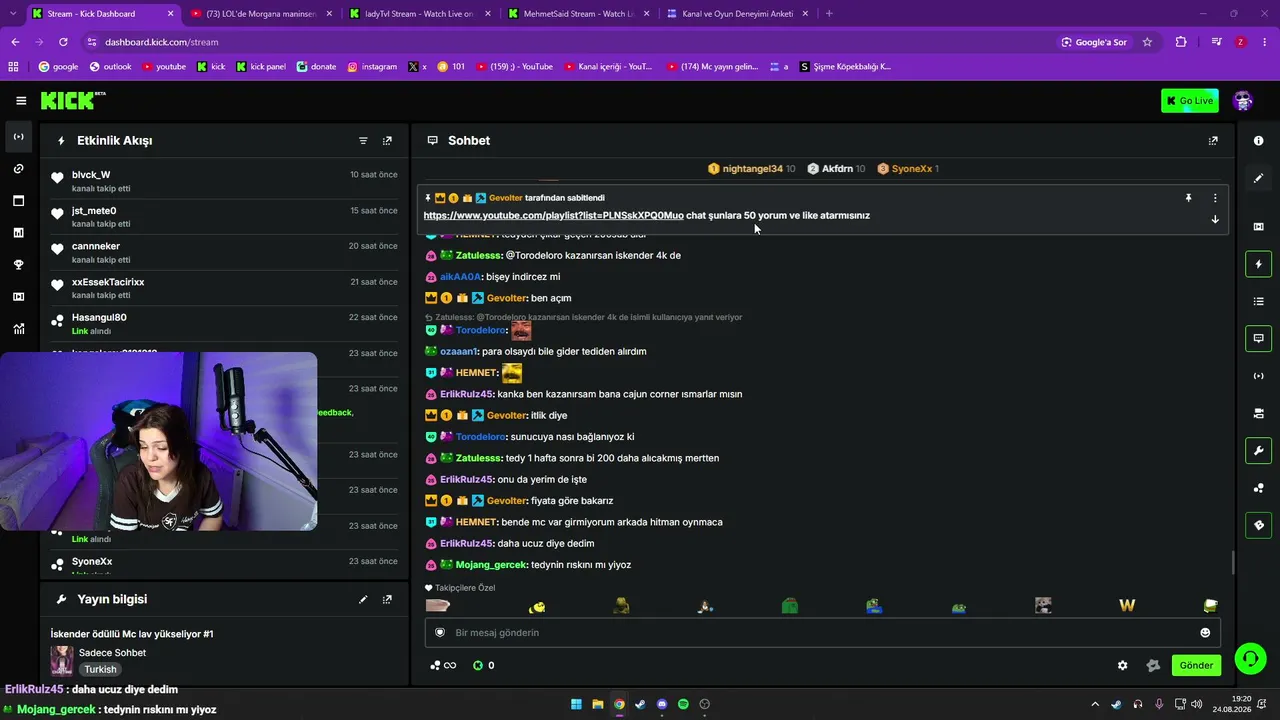1280x720 pixels.
Task: Click the channel points infinity indicator
Action: pos(443,665)
